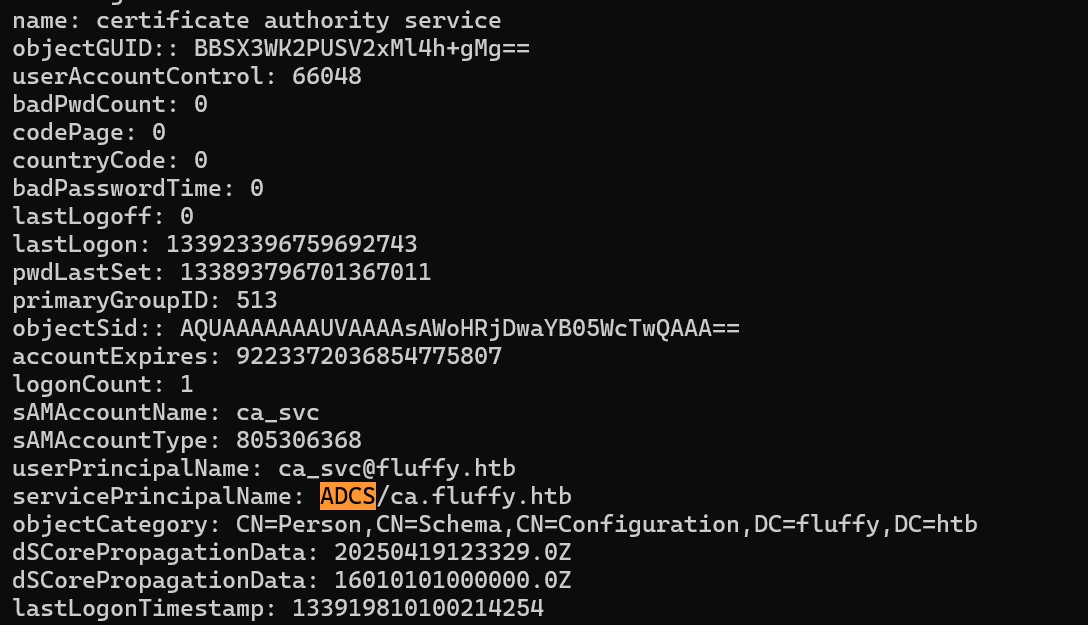Click the highlighted ADCS text
Image resolution: width=1088 pixels, height=625 pixels.
click(x=348, y=496)
